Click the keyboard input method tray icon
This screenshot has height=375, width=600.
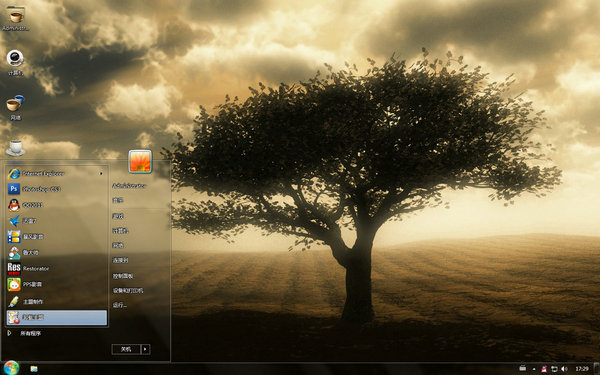(x=523, y=368)
